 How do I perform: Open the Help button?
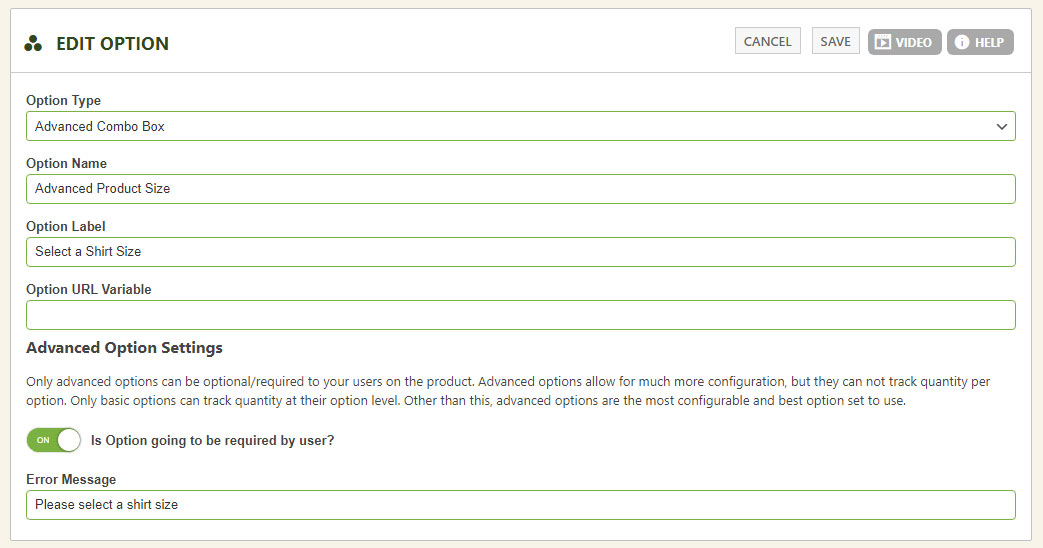coord(980,42)
